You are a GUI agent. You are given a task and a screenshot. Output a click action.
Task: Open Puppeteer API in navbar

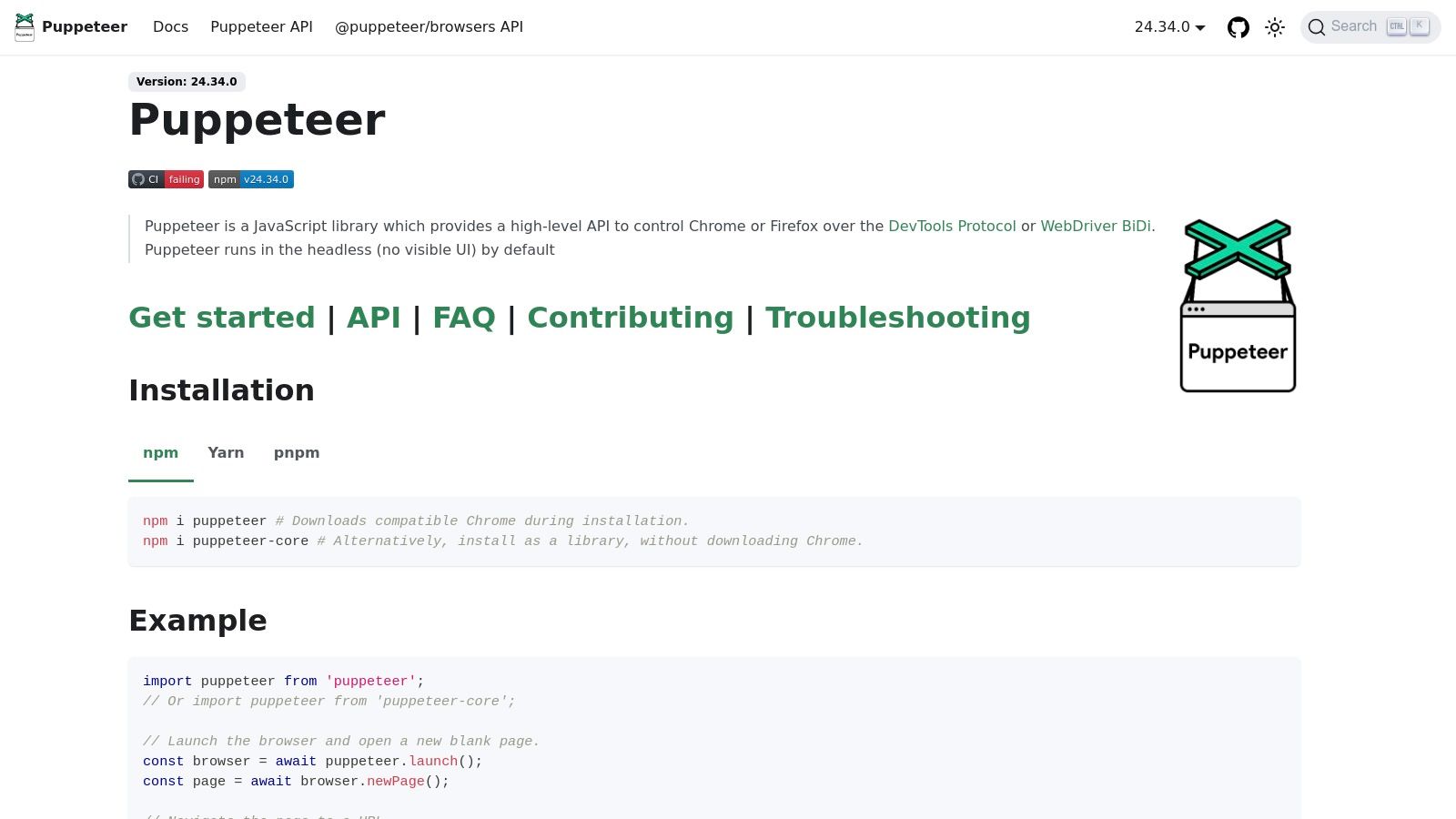pos(261,27)
